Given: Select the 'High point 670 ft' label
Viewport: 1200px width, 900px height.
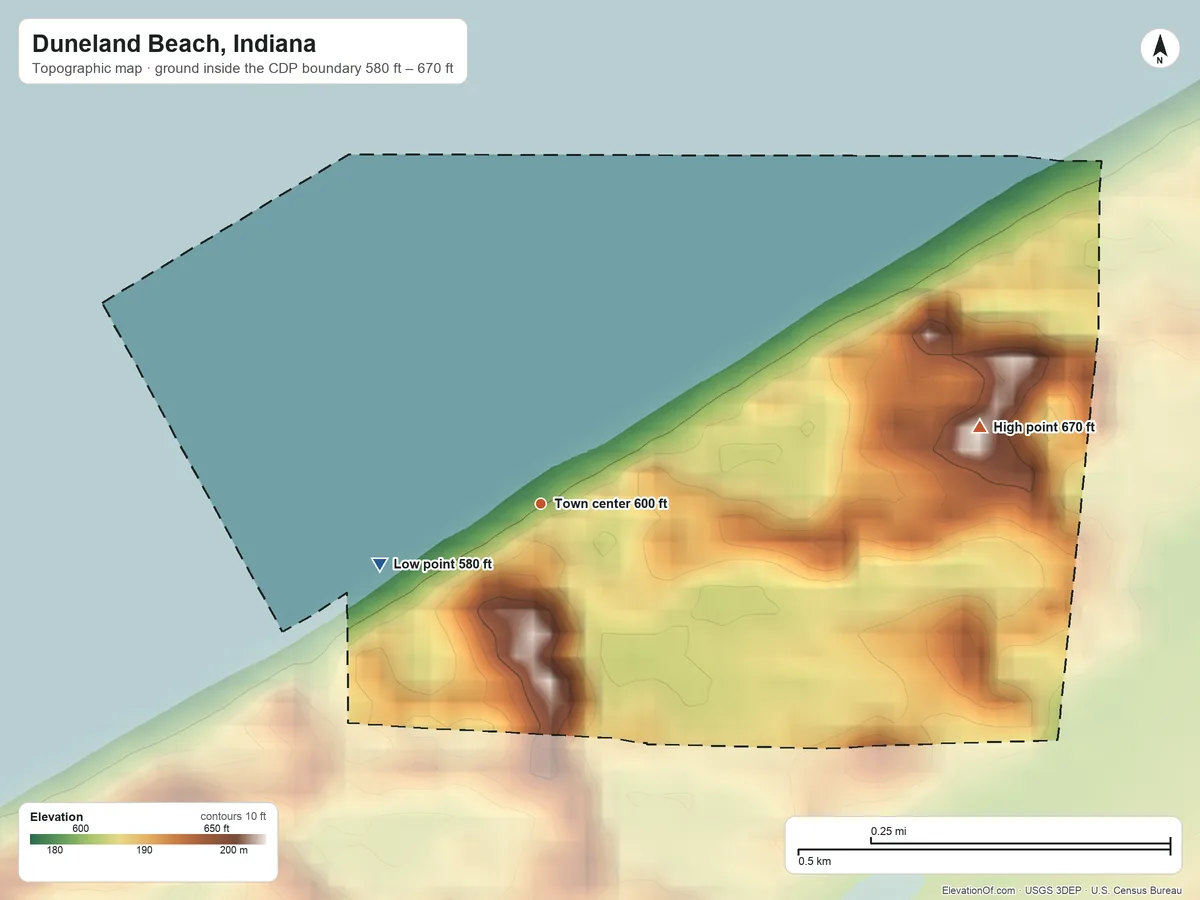Looking at the screenshot, I should pyautogui.click(x=1044, y=427).
